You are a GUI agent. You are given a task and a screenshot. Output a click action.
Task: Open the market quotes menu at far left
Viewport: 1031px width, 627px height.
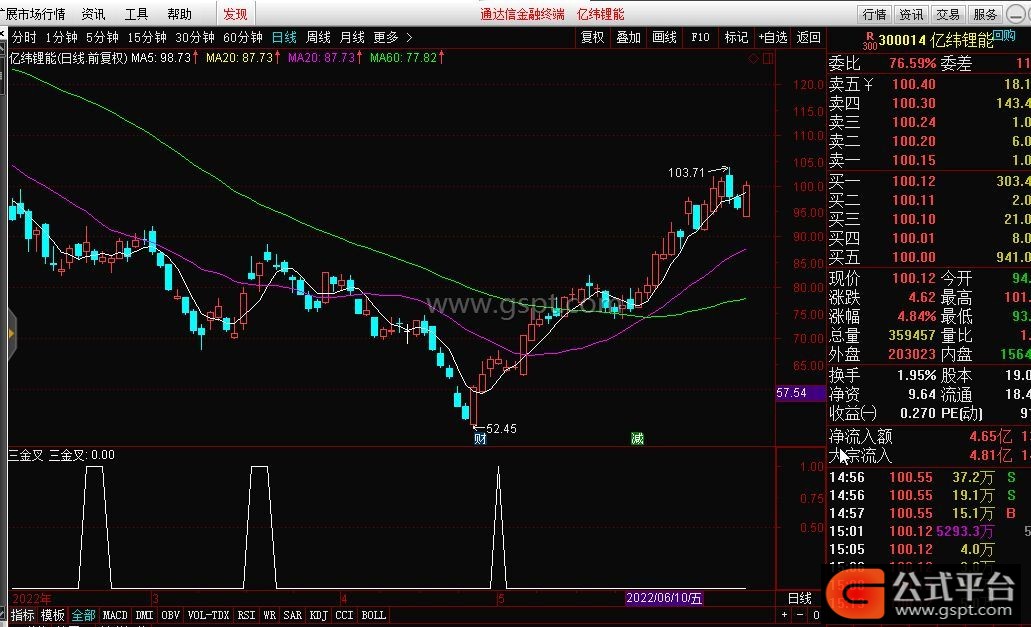pyautogui.click(x=33, y=14)
